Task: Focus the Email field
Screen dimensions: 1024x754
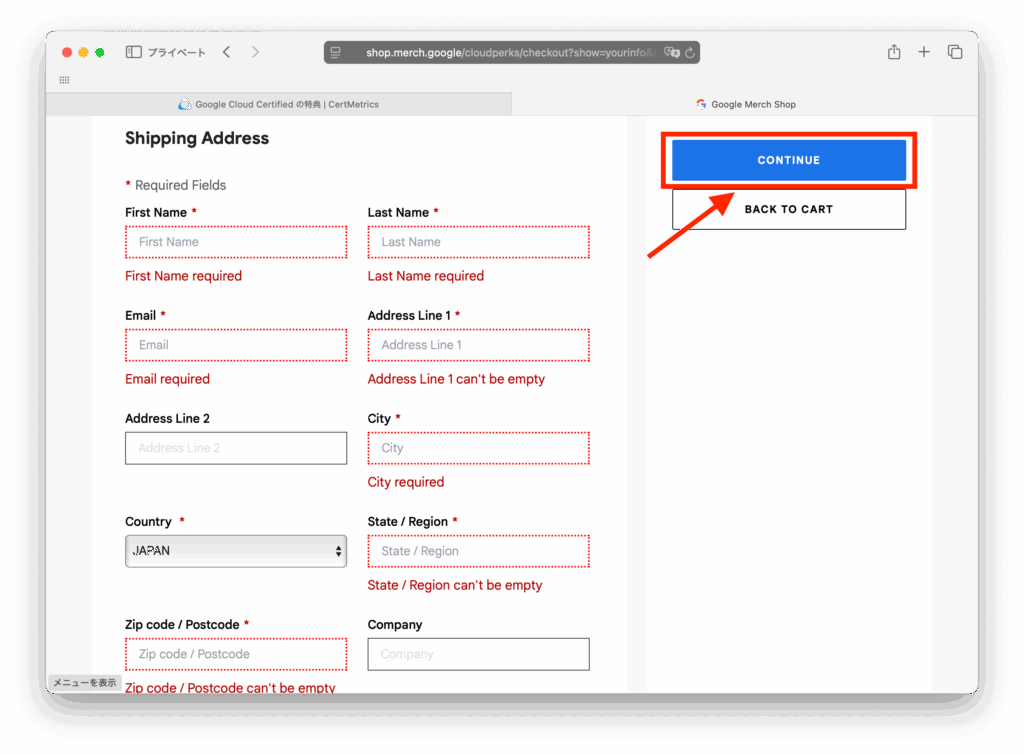Action: [236, 345]
